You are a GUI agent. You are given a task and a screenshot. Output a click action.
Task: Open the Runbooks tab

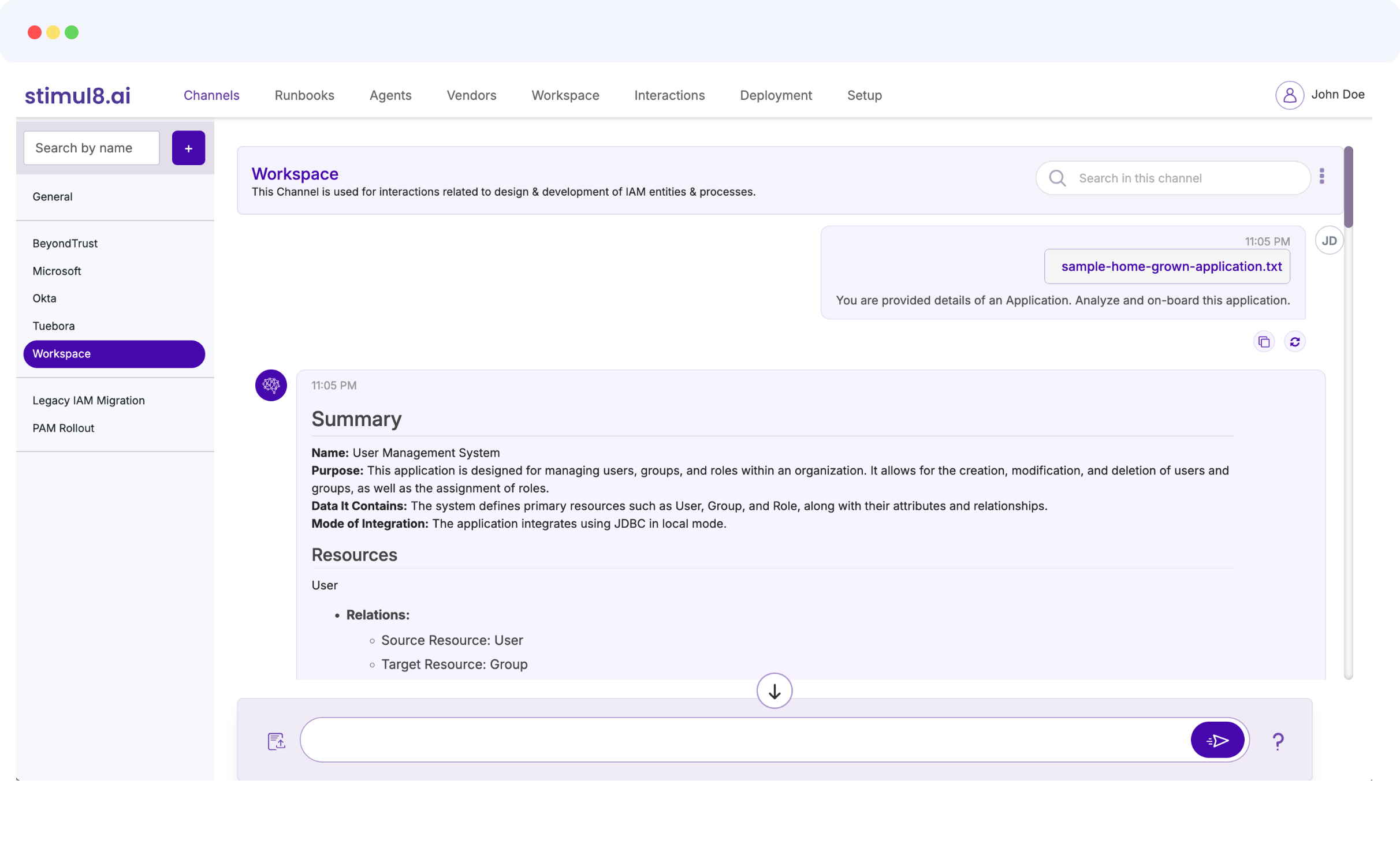pos(304,95)
